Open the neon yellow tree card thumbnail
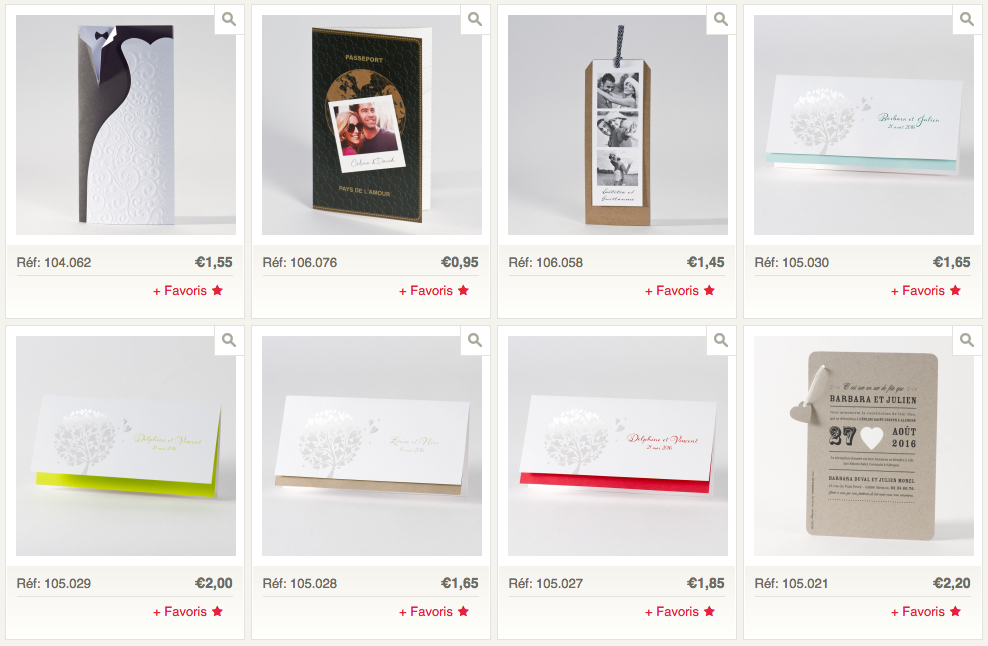Image resolution: width=988 pixels, height=646 pixels. coord(126,446)
